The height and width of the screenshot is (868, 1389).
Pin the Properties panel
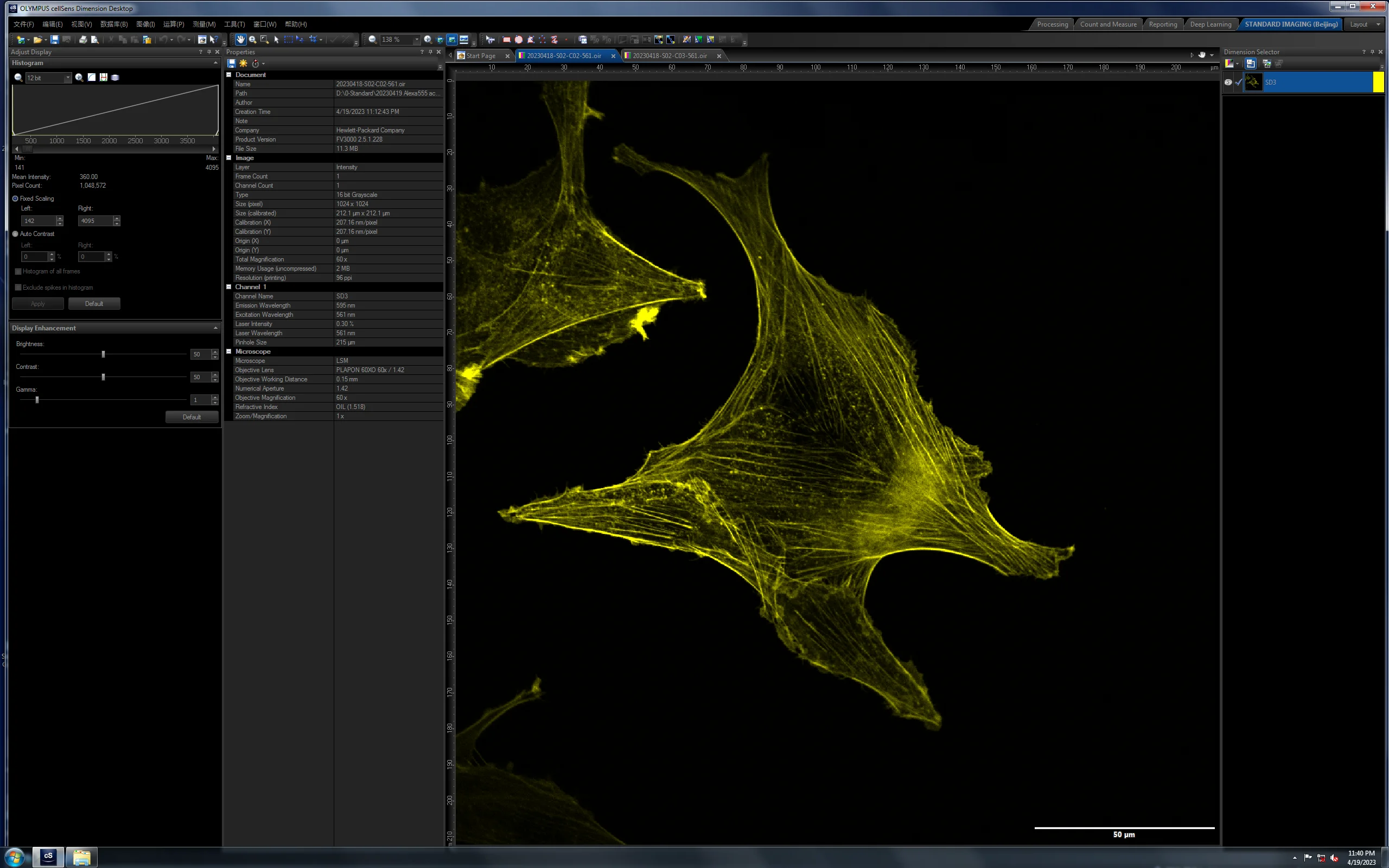(x=430, y=52)
